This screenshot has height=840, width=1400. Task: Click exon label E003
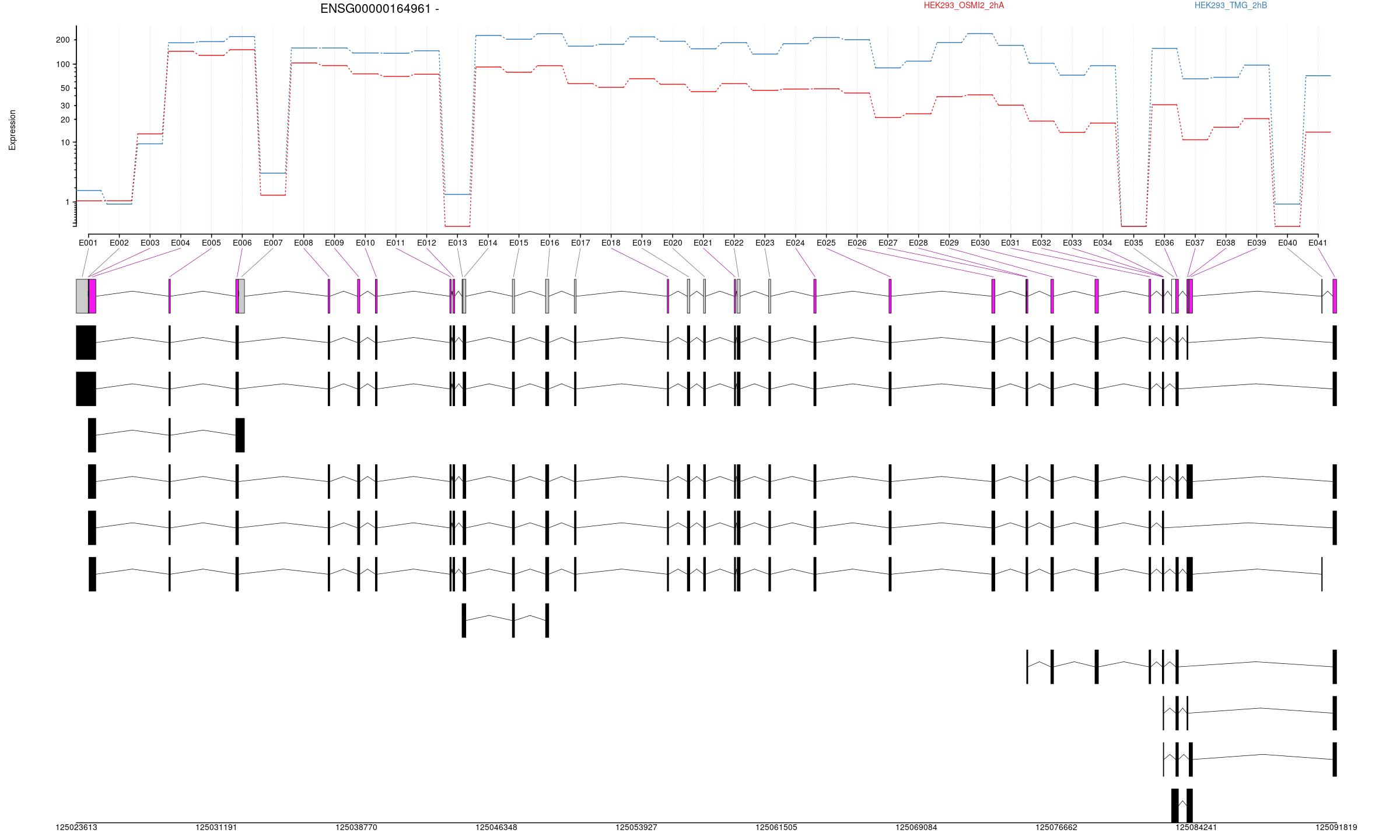coord(150,243)
